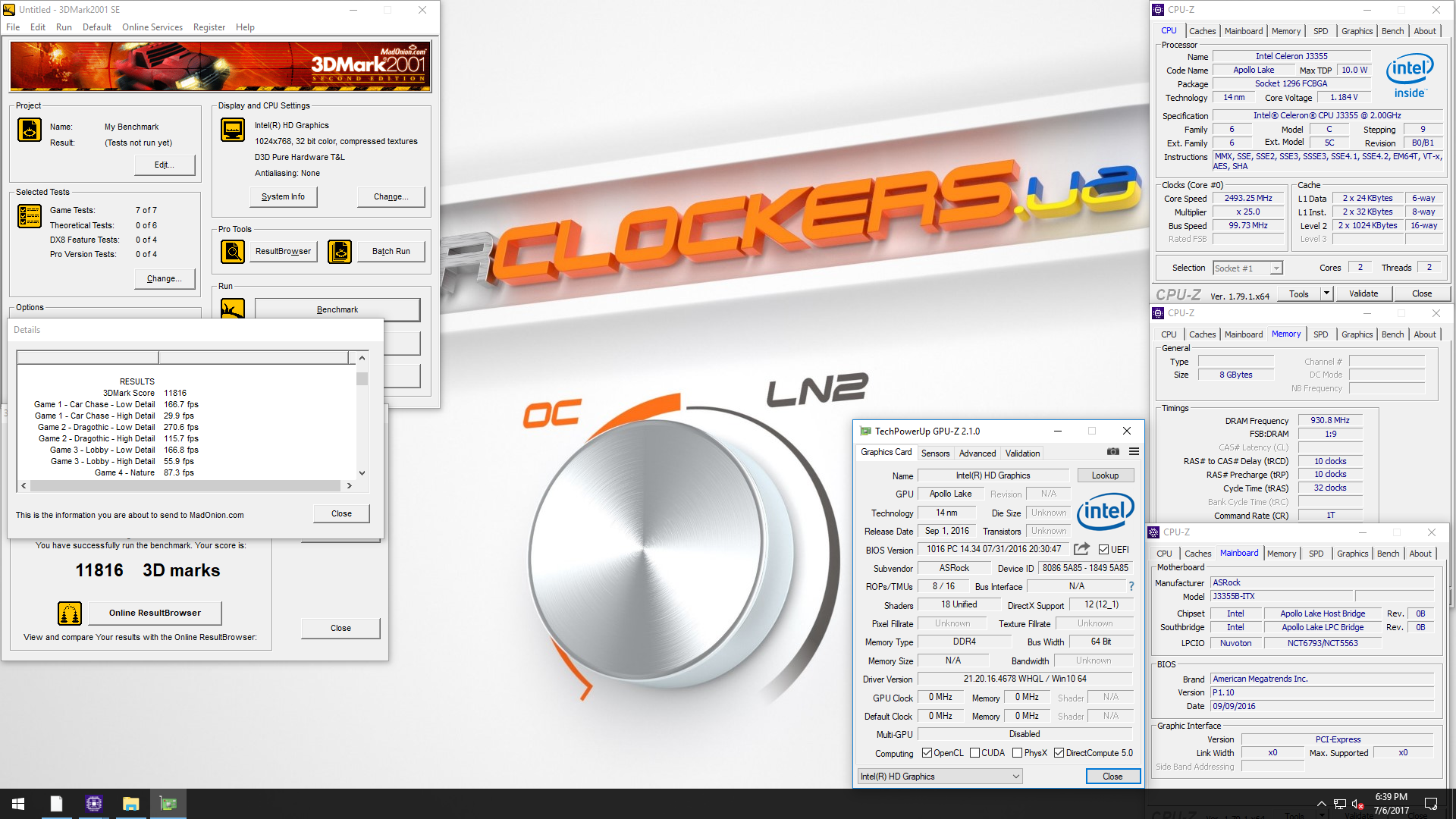
Task: Click the ResultBrowser button in Pro Tools
Action: point(283,251)
